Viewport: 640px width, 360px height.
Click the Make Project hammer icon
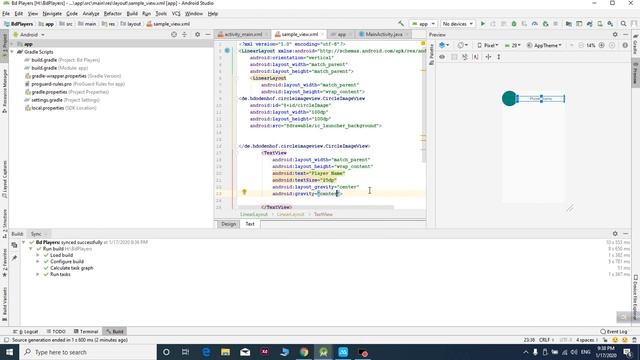tap(401, 24)
